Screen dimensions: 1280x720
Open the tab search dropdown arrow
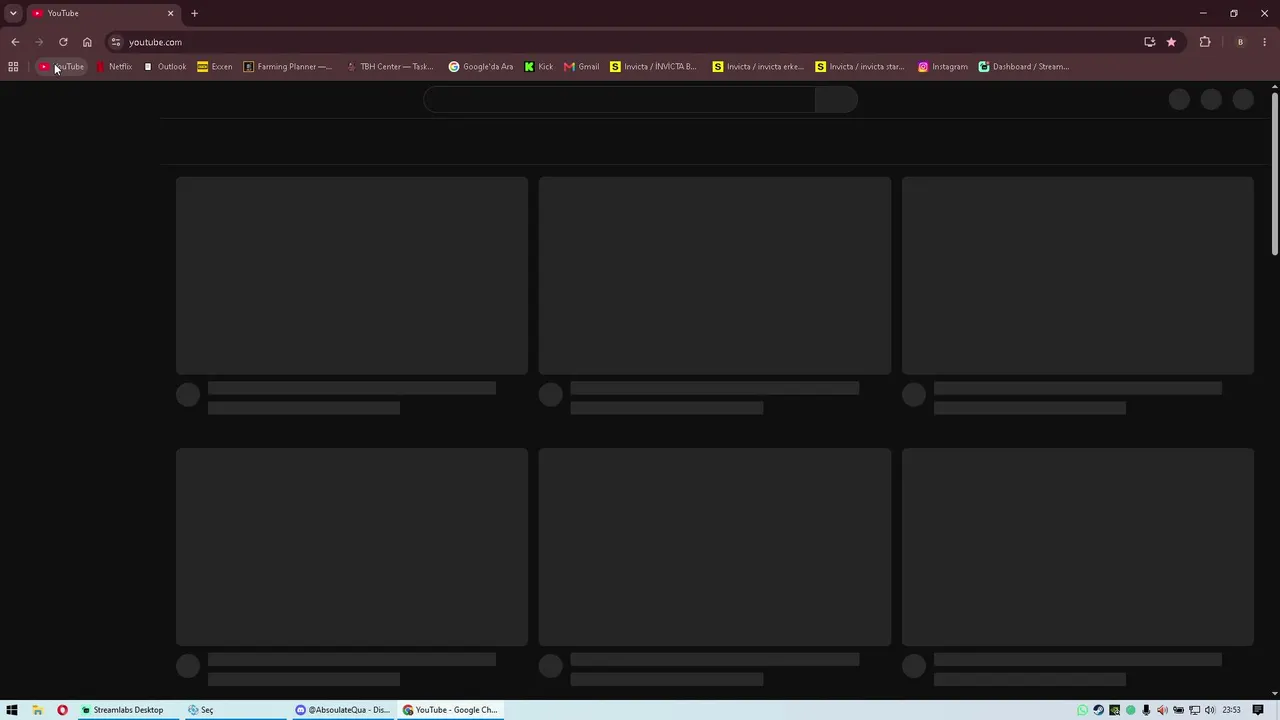click(13, 13)
